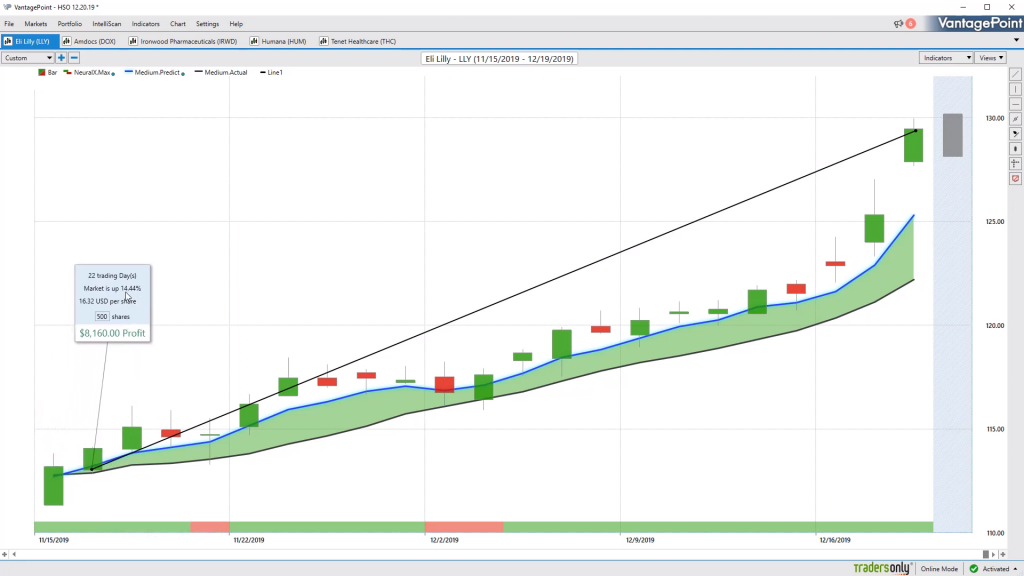Expand the Activated status arrow

[1016, 569]
